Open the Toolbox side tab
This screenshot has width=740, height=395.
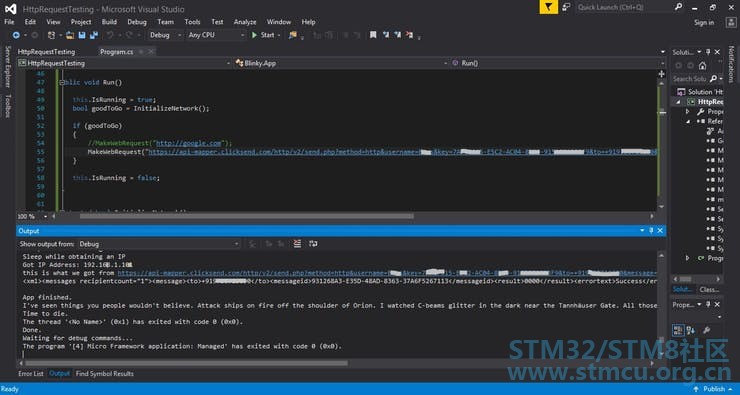(8, 106)
